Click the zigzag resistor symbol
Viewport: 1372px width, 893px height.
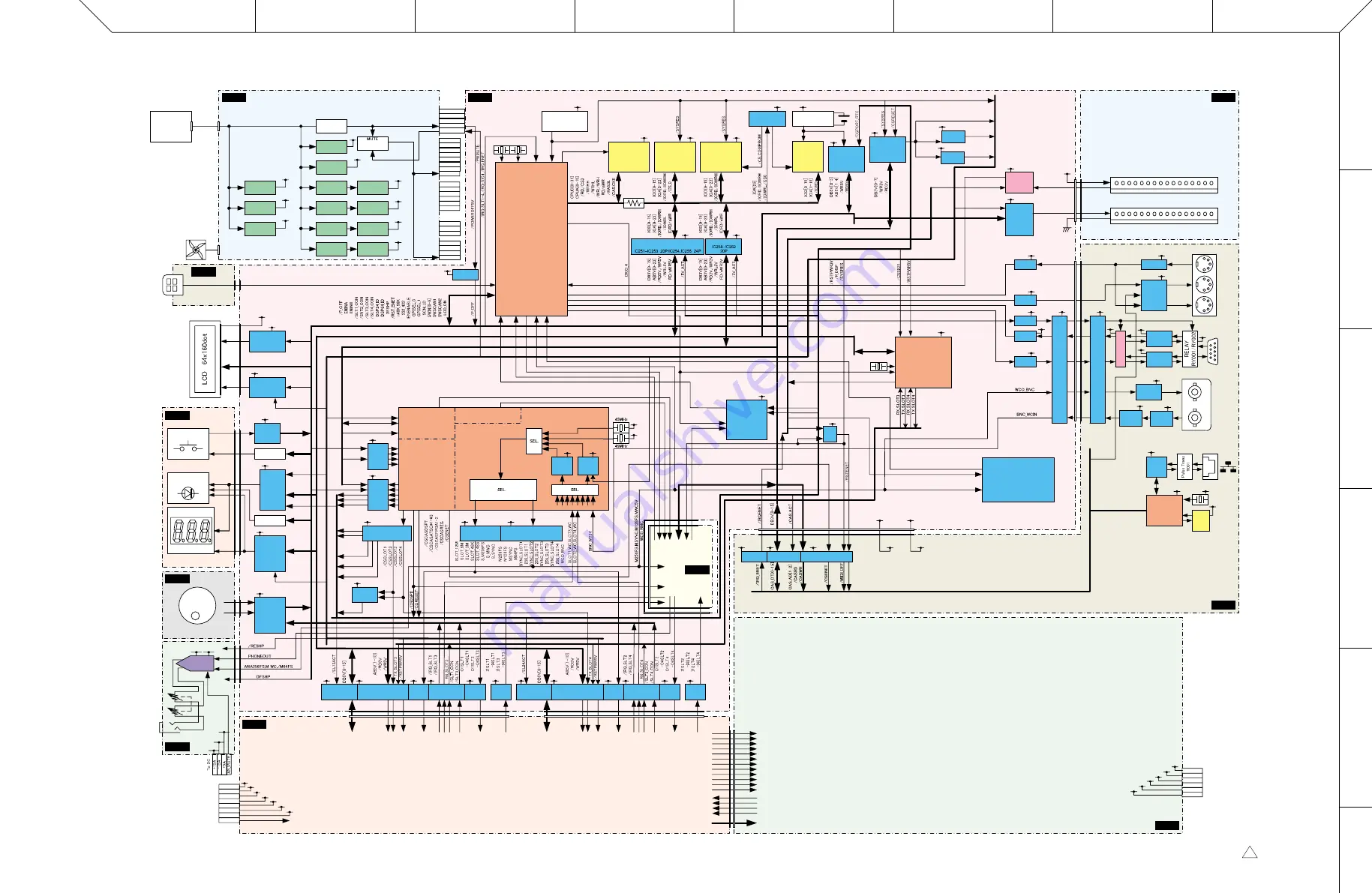click(x=634, y=203)
